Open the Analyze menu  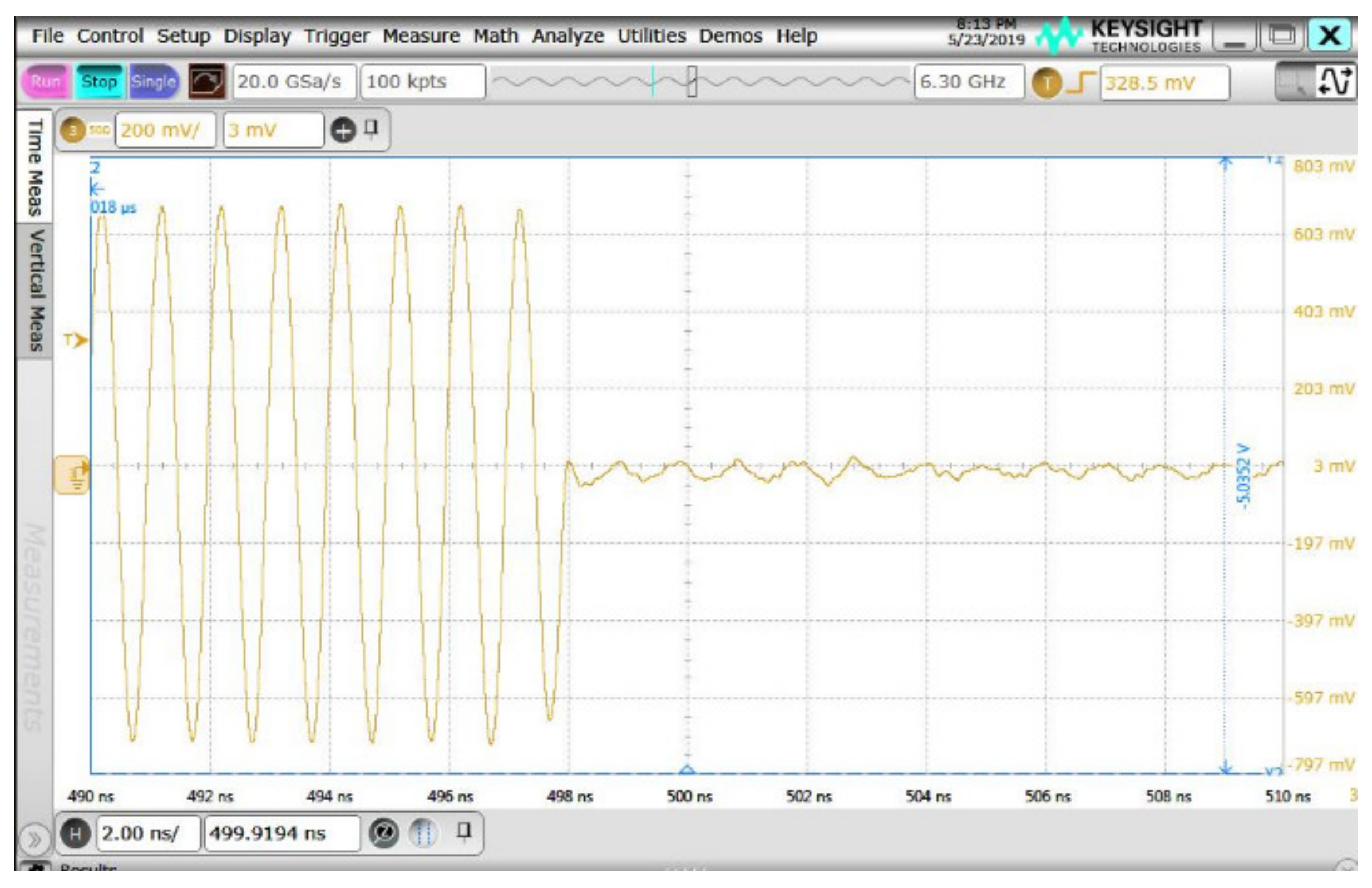(569, 36)
